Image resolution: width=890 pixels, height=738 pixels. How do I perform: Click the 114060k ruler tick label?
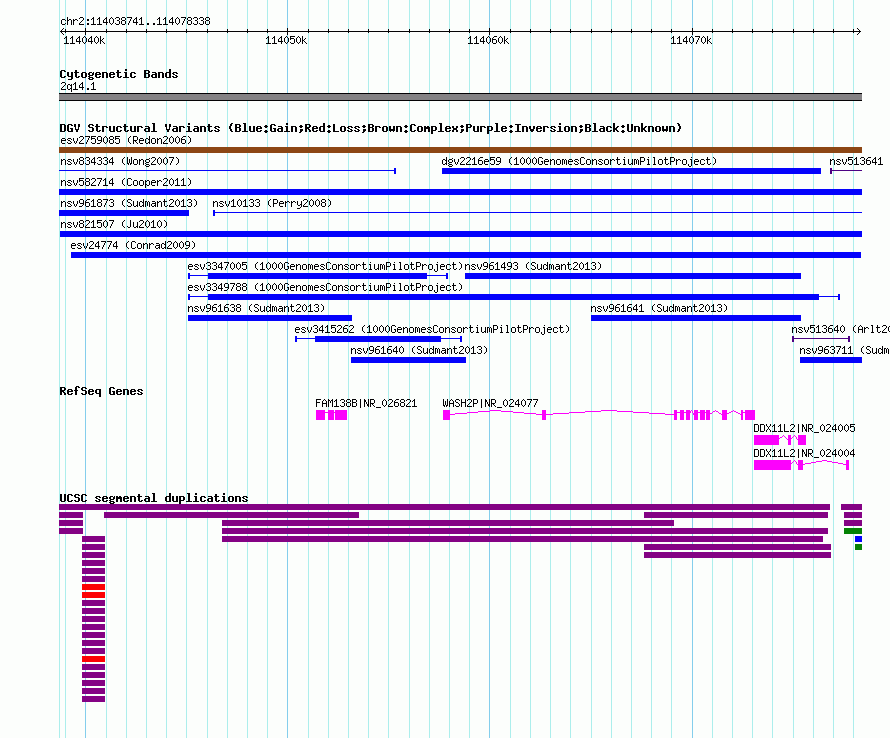click(488, 40)
